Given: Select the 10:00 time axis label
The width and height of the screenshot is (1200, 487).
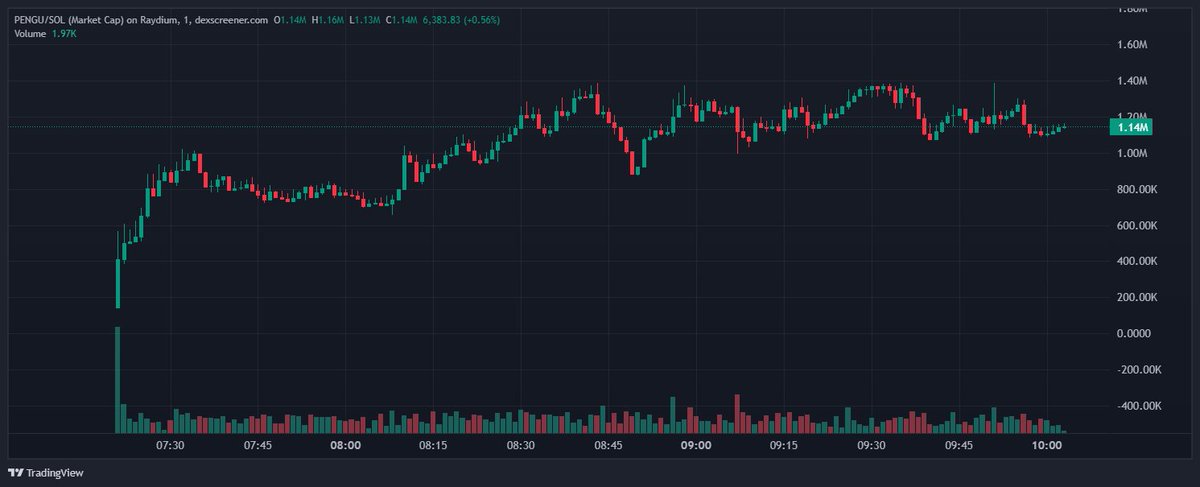Looking at the screenshot, I should [x=1046, y=445].
